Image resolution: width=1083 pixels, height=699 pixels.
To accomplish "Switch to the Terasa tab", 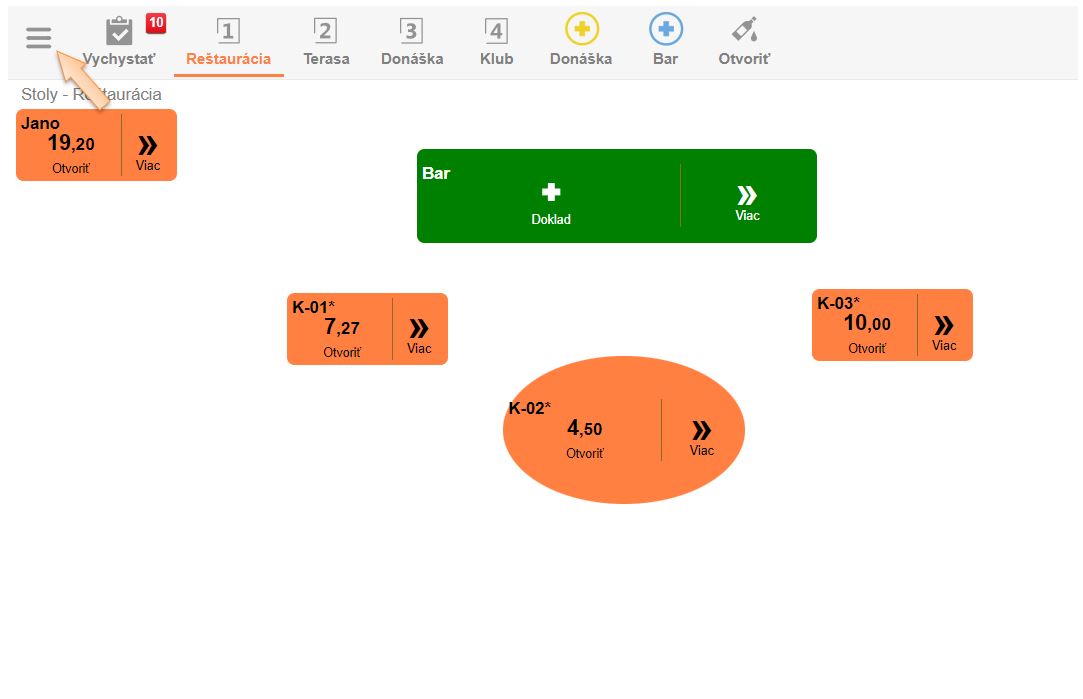I will [x=326, y=42].
